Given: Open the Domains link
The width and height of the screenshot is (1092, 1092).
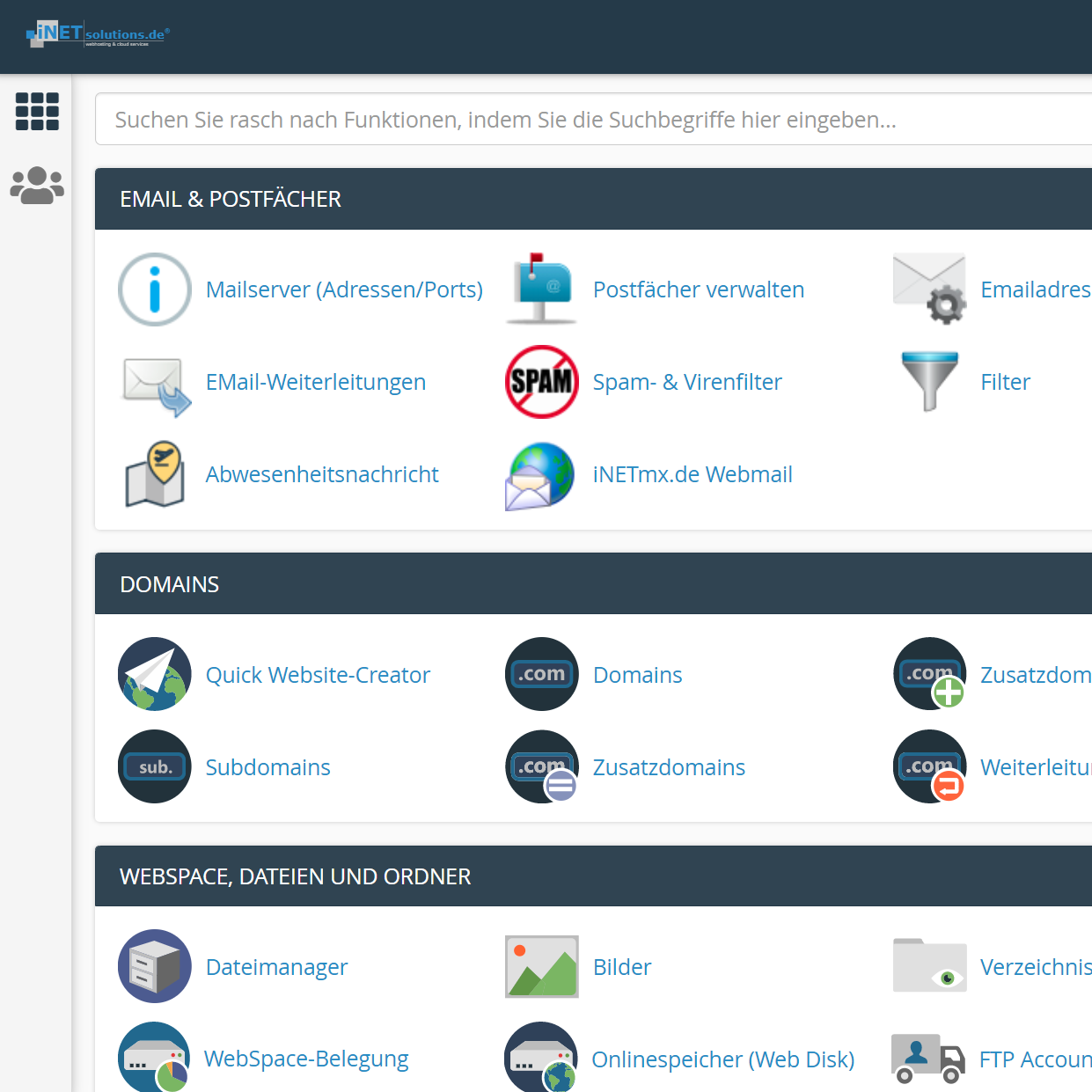Looking at the screenshot, I should pos(637,675).
